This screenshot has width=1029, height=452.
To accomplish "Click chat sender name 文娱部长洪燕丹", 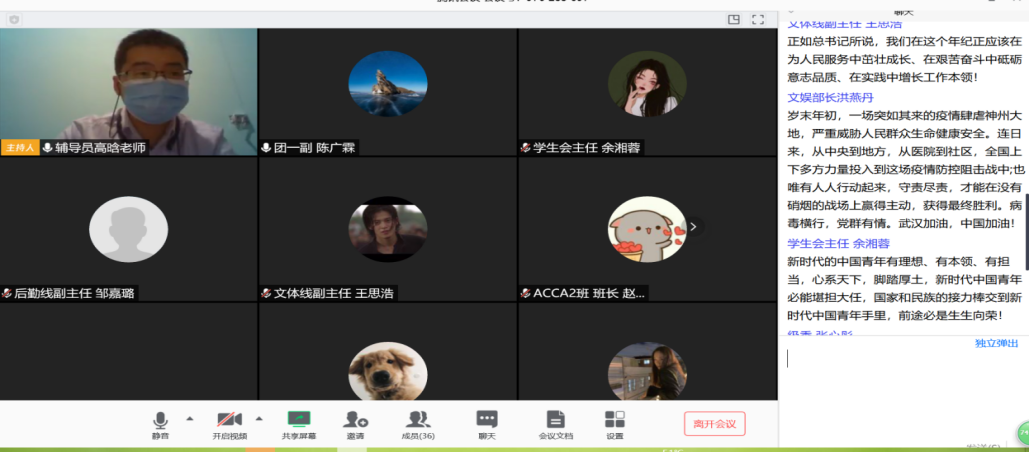I will click(x=830, y=98).
